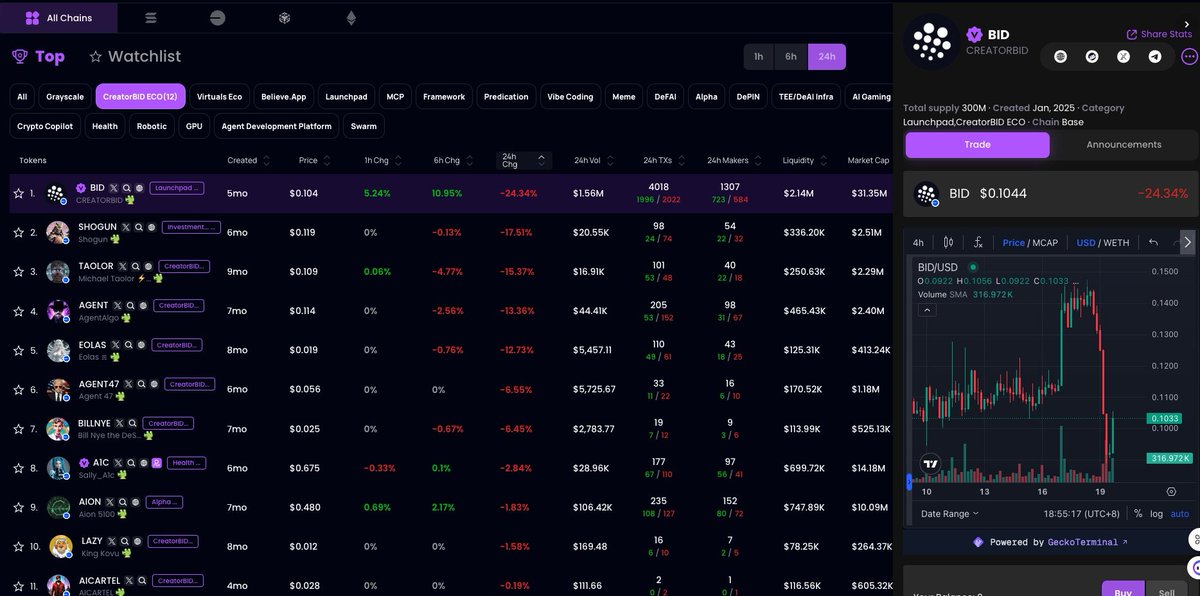The width and height of the screenshot is (1200, 596).
Task: Switch the chart to MCAP view
Action: point(1045,243)
